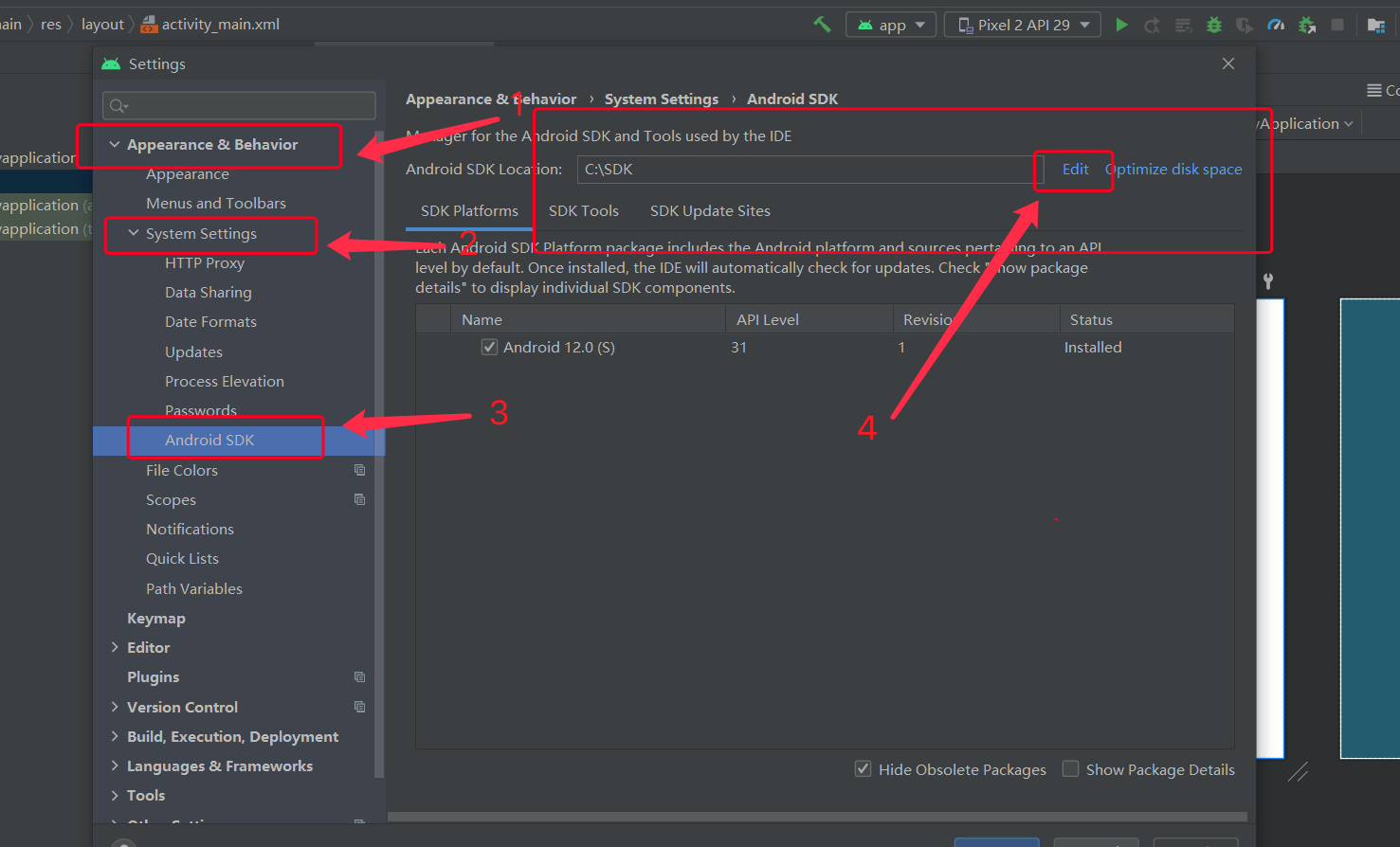The width and height of the screenshot is (1400, 847).
Task: Enable Show Package Details checkbox
Action: tap(1070, 768)
